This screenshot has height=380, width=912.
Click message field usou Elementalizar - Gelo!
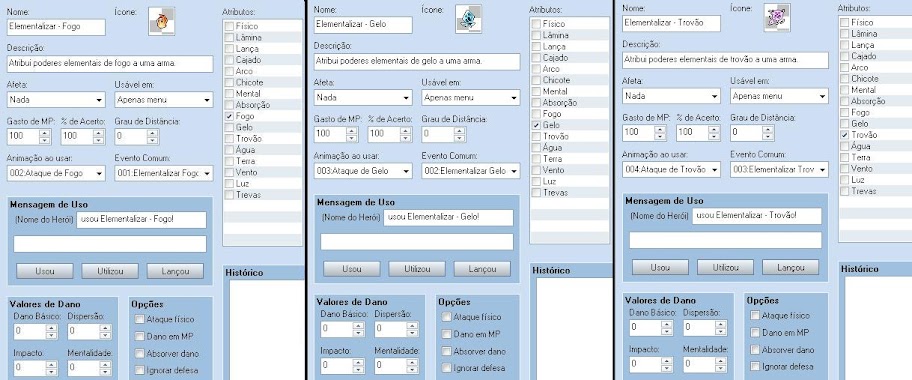(448, 218)
